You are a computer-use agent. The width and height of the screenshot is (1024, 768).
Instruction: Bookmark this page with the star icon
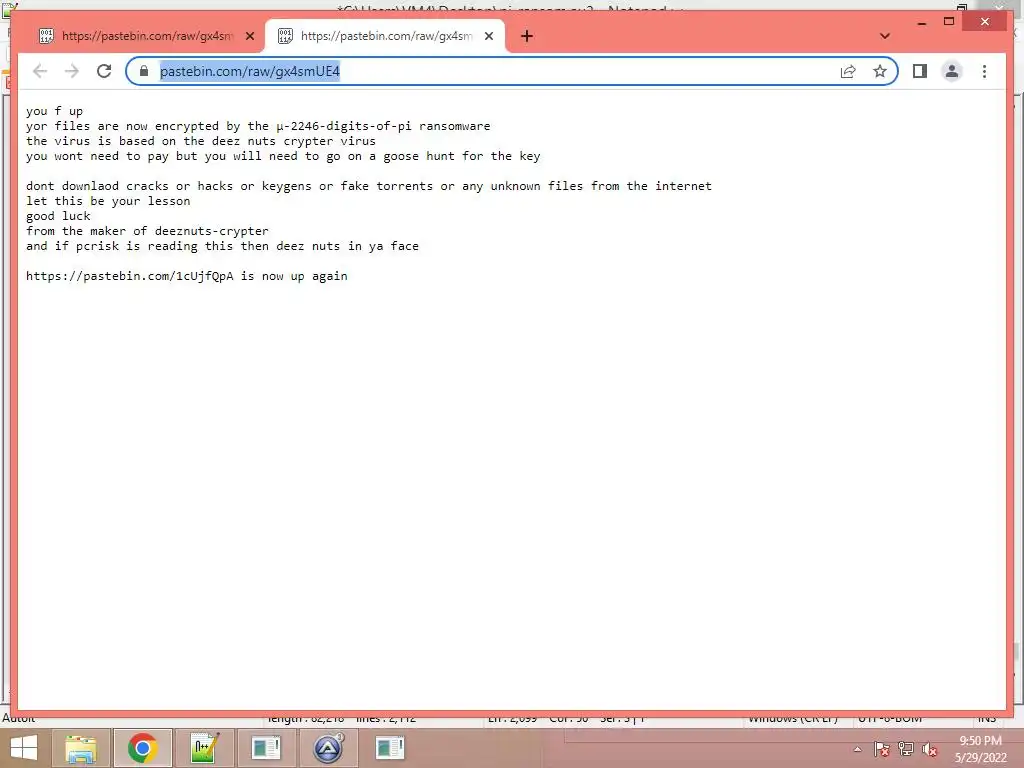(880, 71)
